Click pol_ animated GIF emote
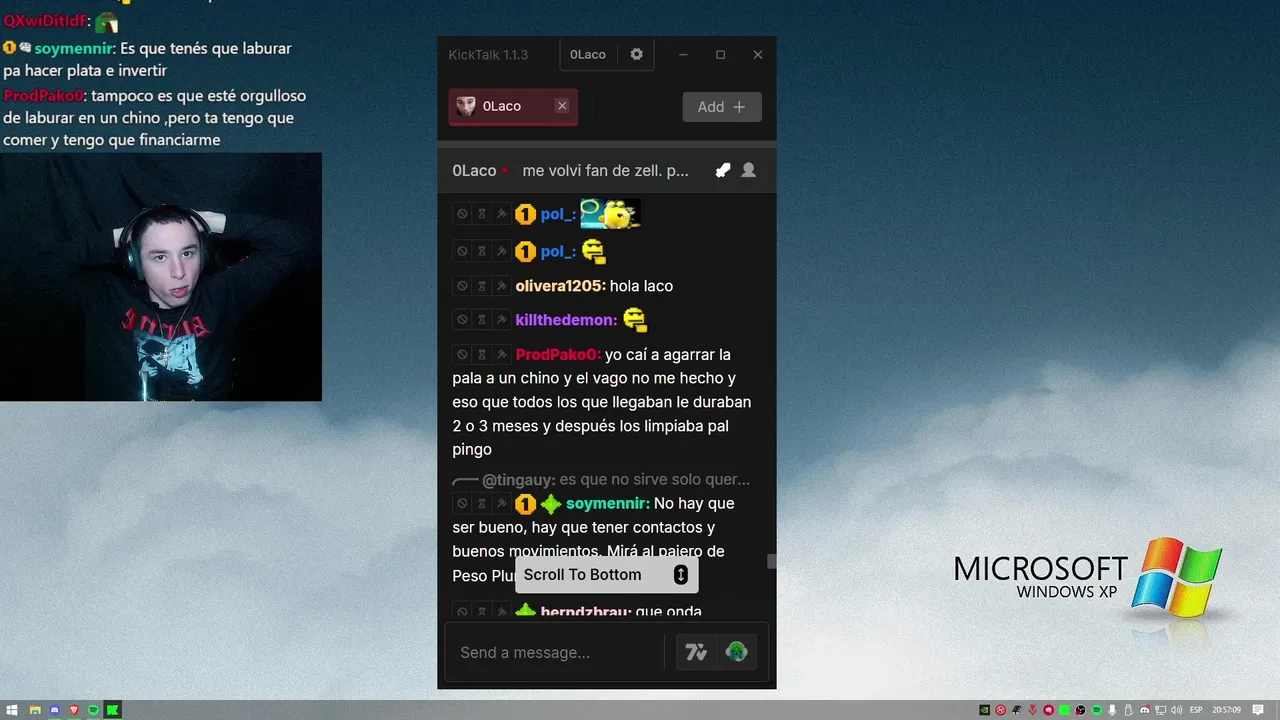 click(x=610, y=213)
